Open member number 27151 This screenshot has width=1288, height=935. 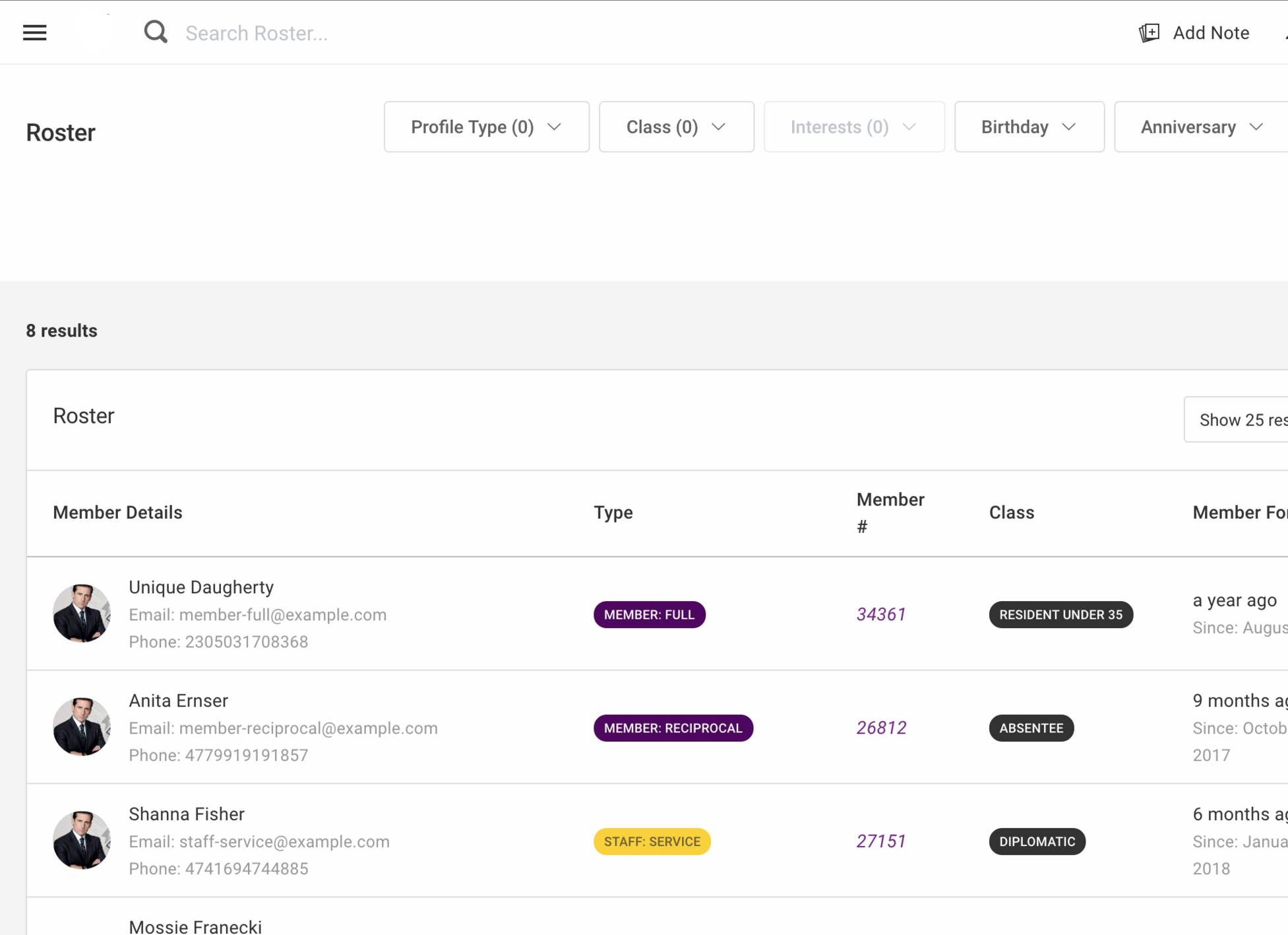pos(881,841)
